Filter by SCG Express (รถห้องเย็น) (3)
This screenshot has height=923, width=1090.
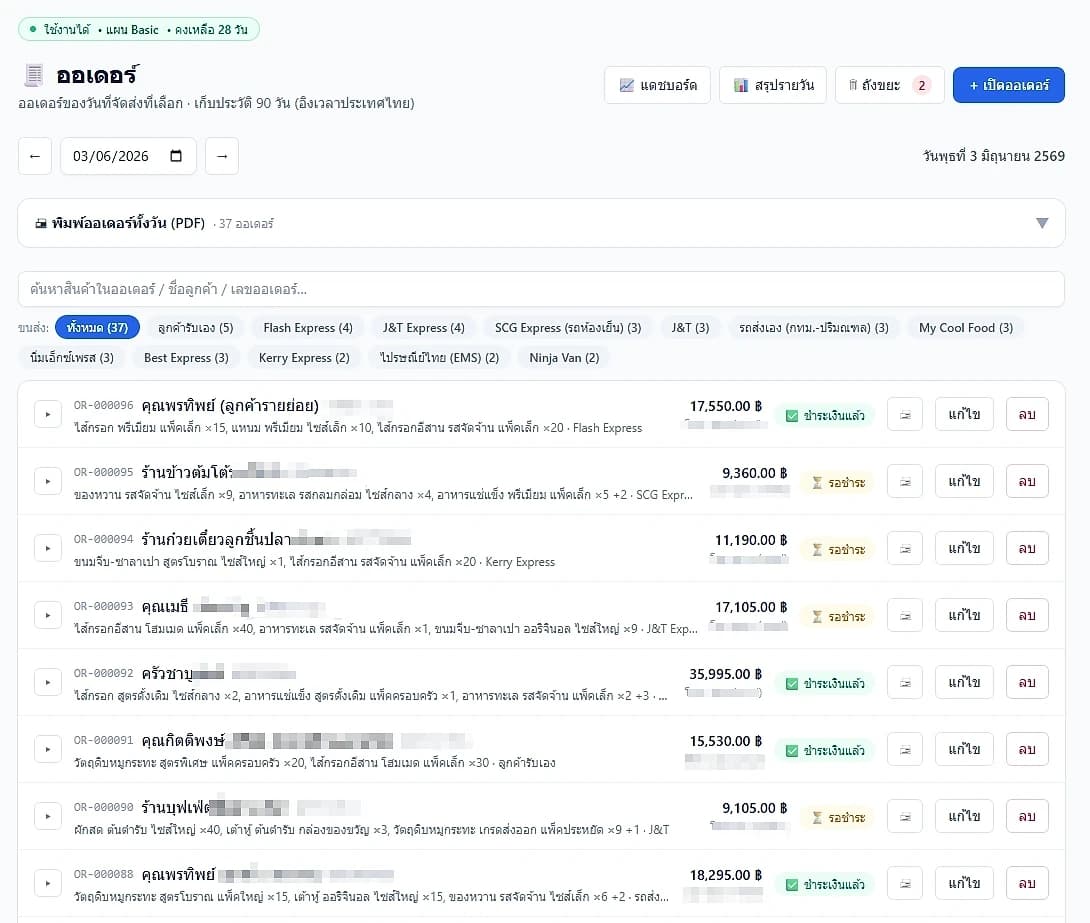[568, 327]
